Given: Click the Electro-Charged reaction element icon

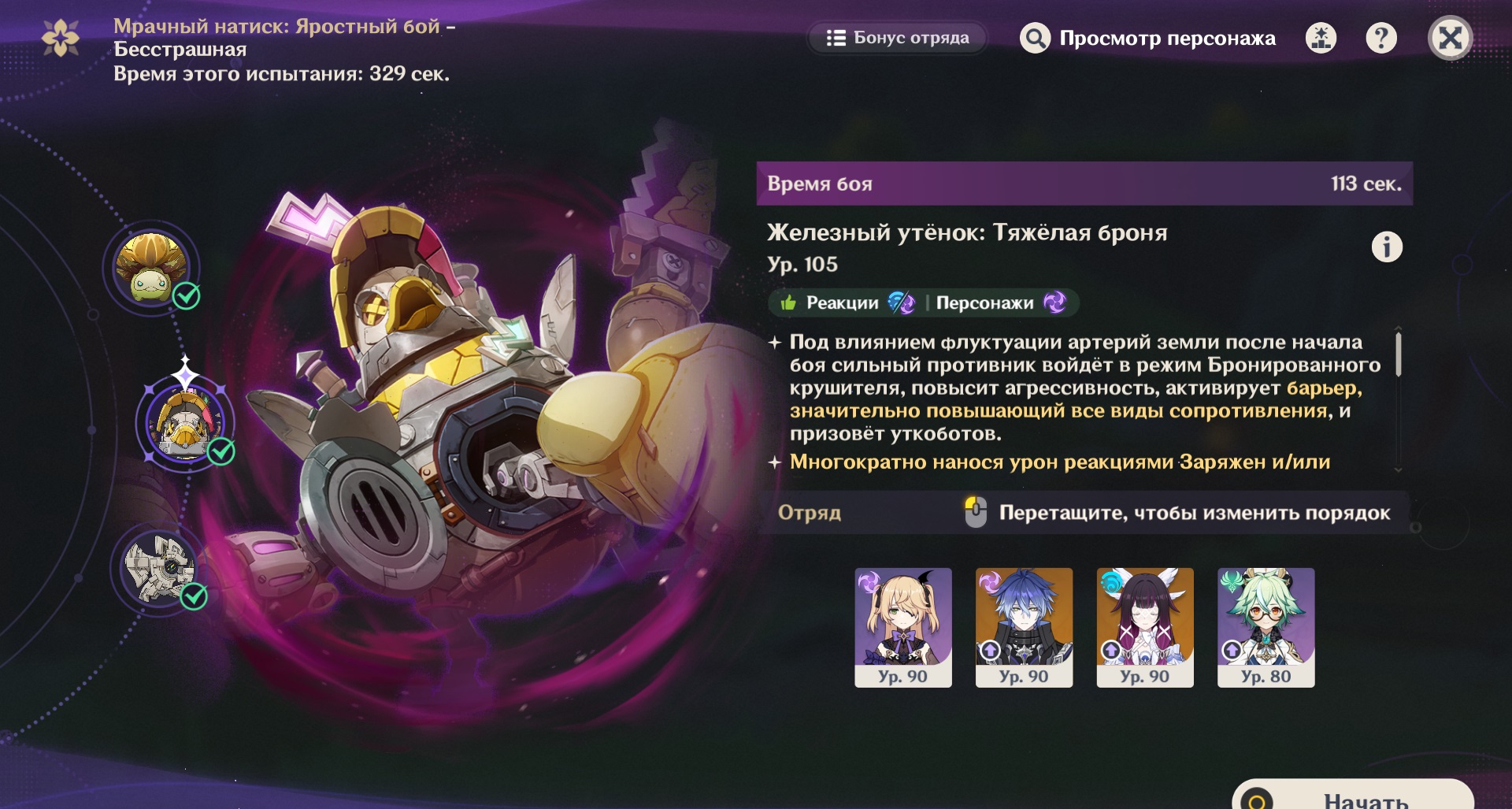Looking at the screenshot, I should click(x=901, y=302).
